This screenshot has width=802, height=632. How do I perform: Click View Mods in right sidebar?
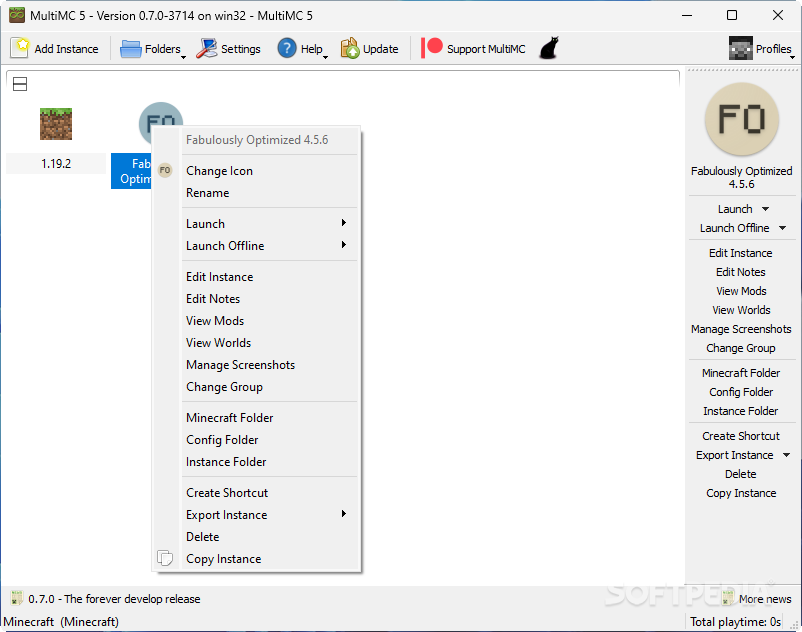pyautogui.click(x=741, y=291)
